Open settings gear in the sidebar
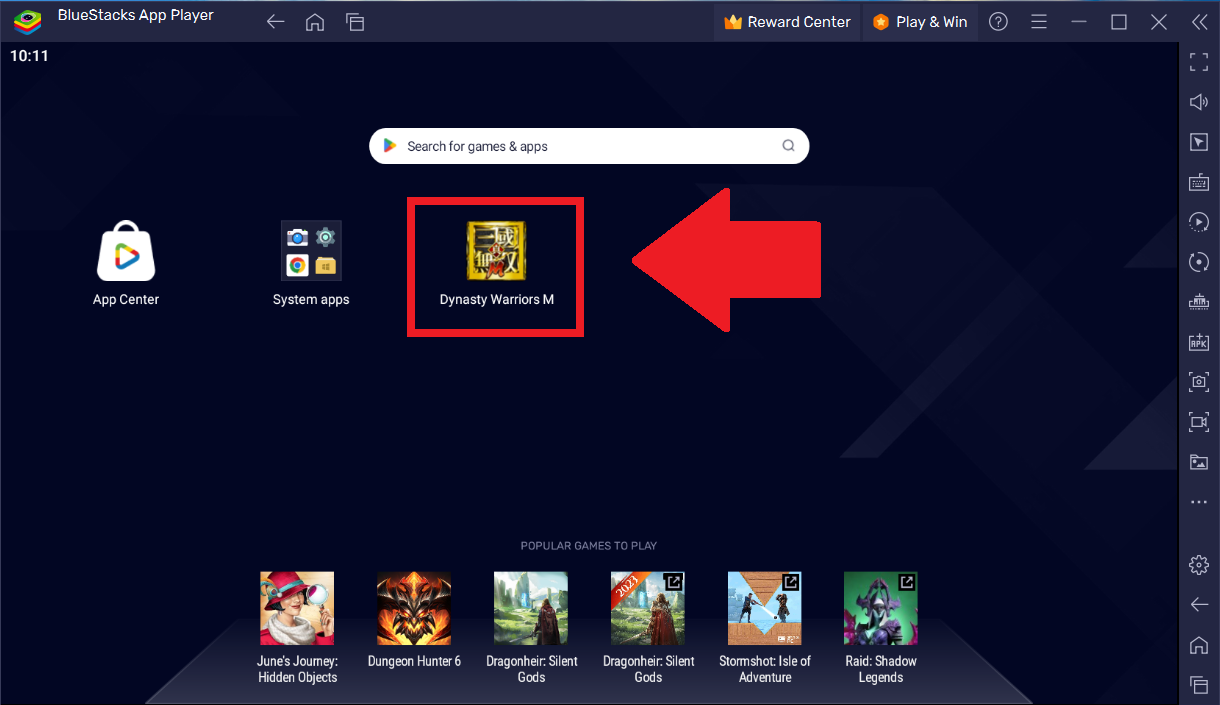The width and height of the screenshot is (1220, 705). coord(1199,565)
